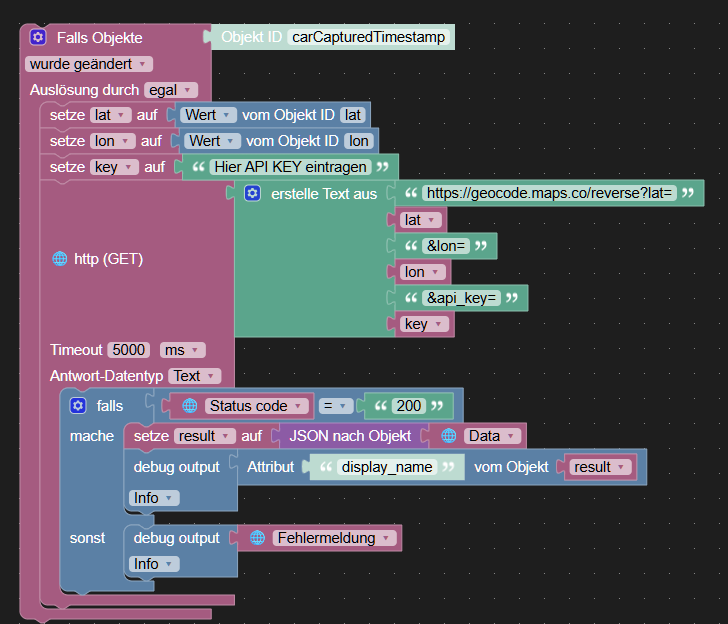Select the 'Attribut' block label
The height and width of the screenshot is (624, 728).
pos(270,467)
